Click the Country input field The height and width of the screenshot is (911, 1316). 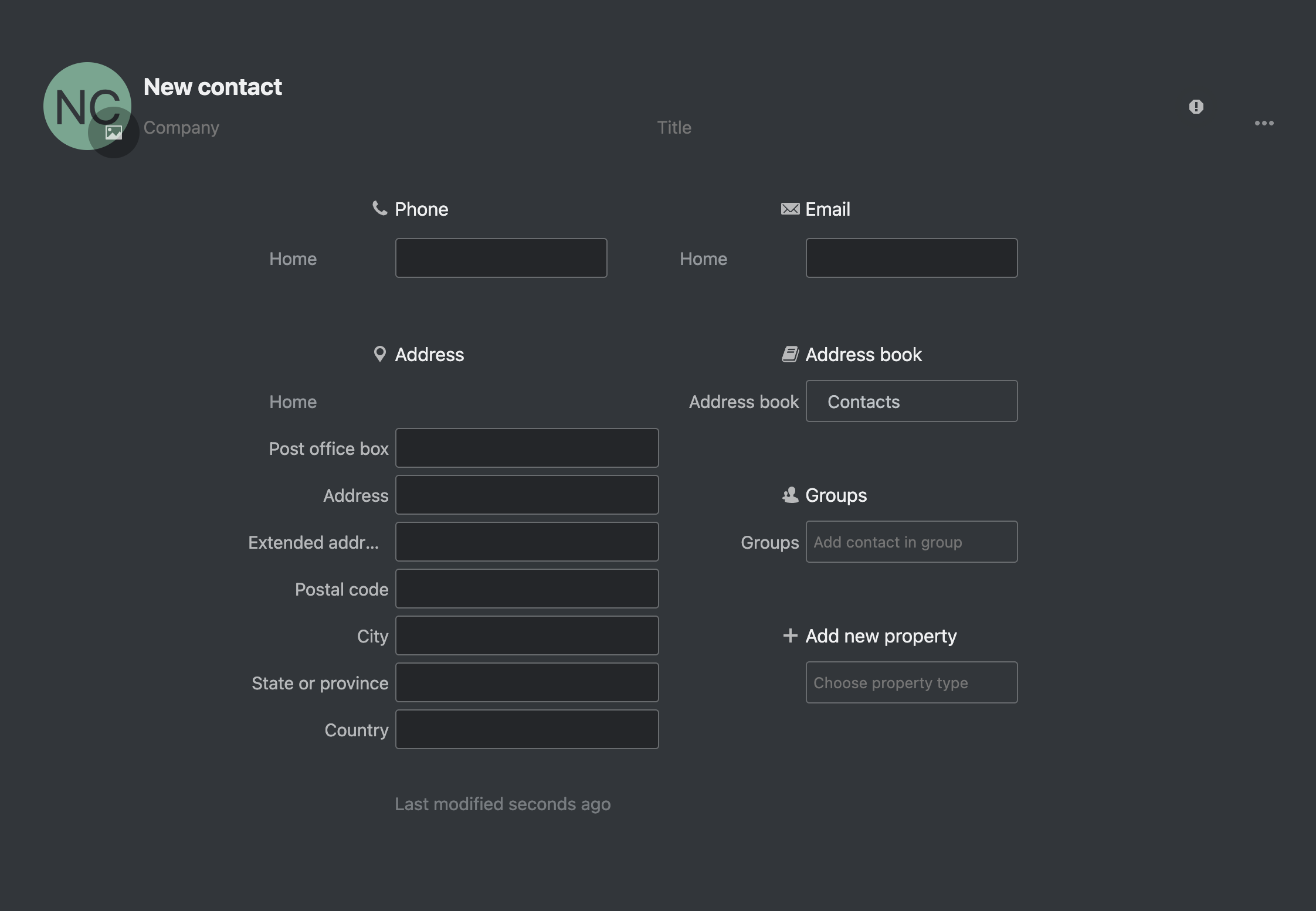(x=527, y=729)
